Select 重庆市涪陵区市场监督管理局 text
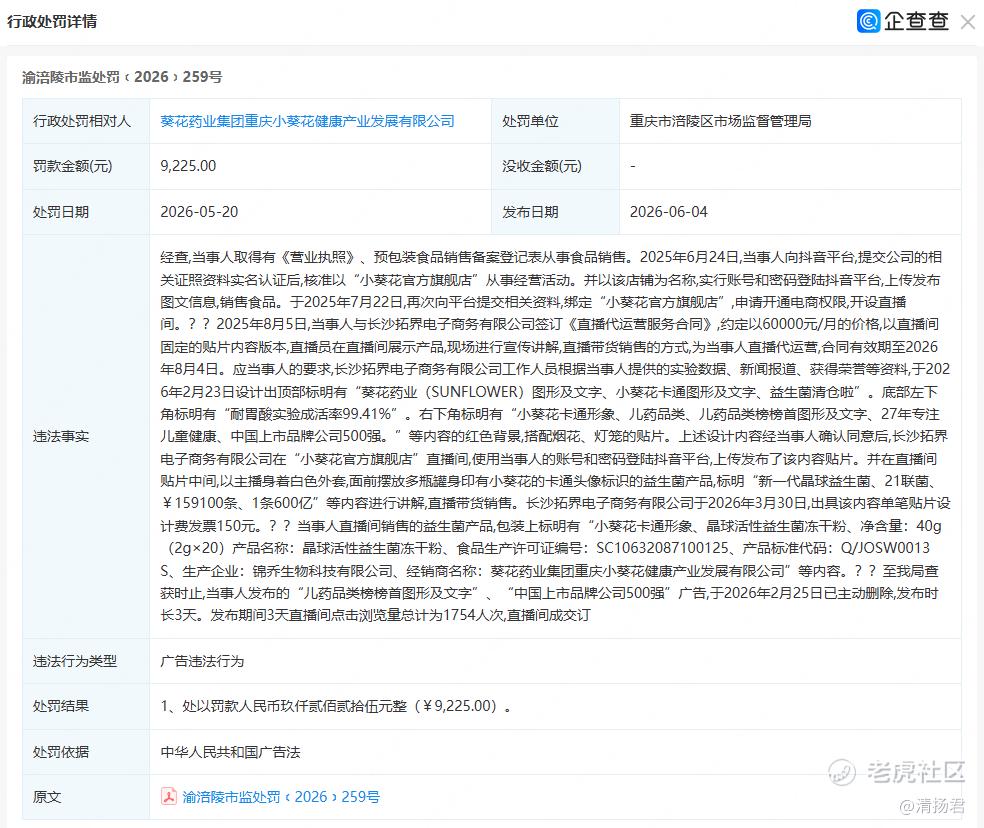The width and height of the screenshot is (984, 828). coord(720,121)
